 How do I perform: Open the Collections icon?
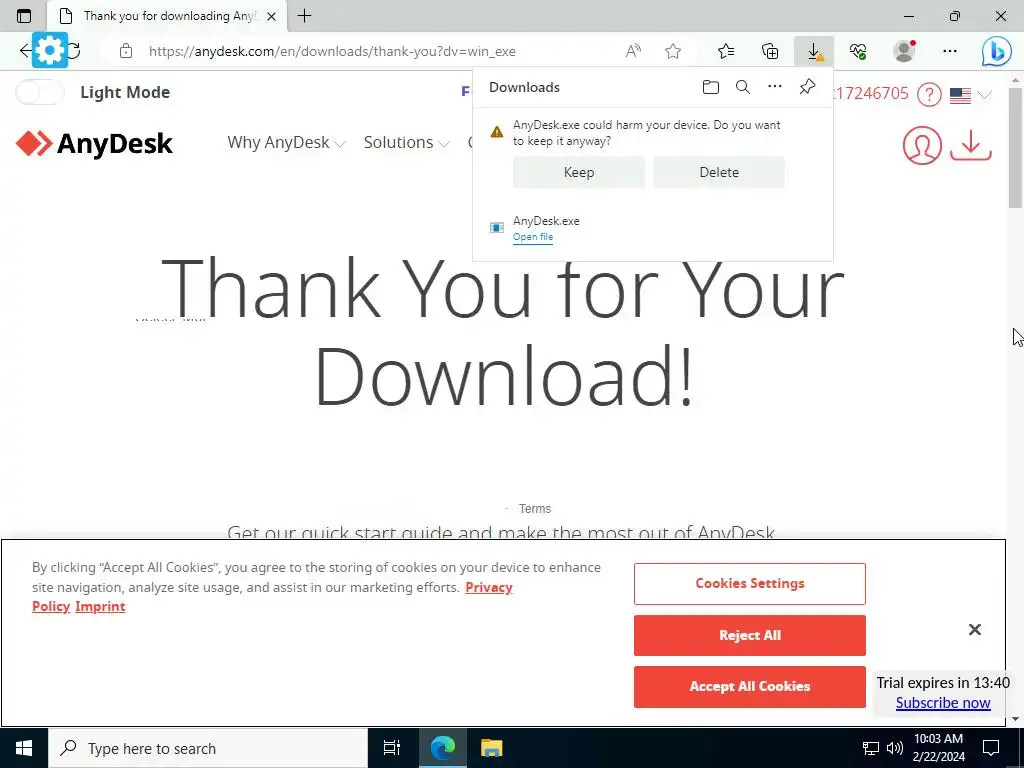[x=770, y=51]
